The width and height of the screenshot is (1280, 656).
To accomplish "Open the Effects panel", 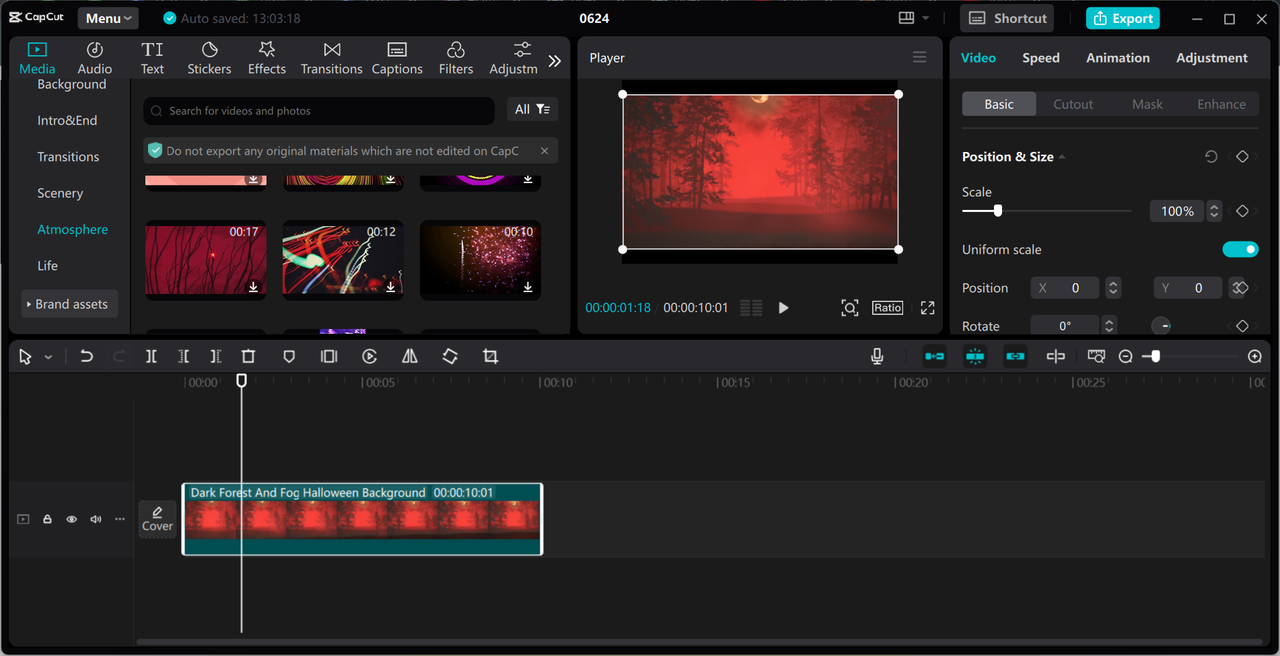I will pos(267,58).
